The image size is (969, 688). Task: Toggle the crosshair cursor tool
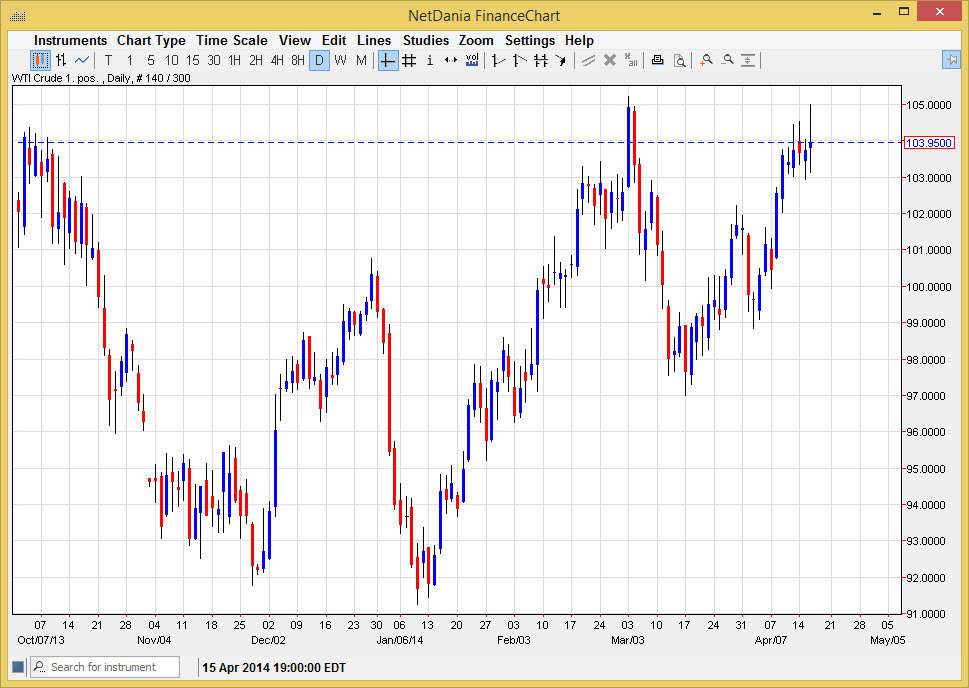pyautogui.click(x=388, y=61)
